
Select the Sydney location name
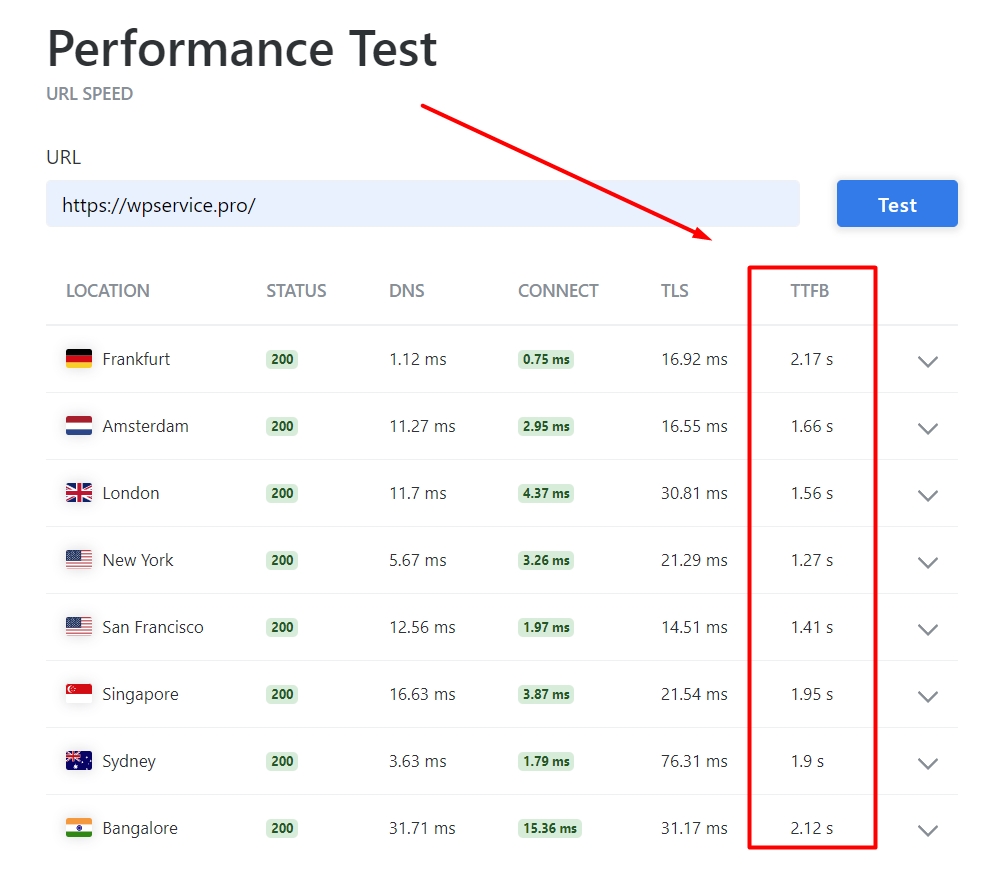(129, 761)
